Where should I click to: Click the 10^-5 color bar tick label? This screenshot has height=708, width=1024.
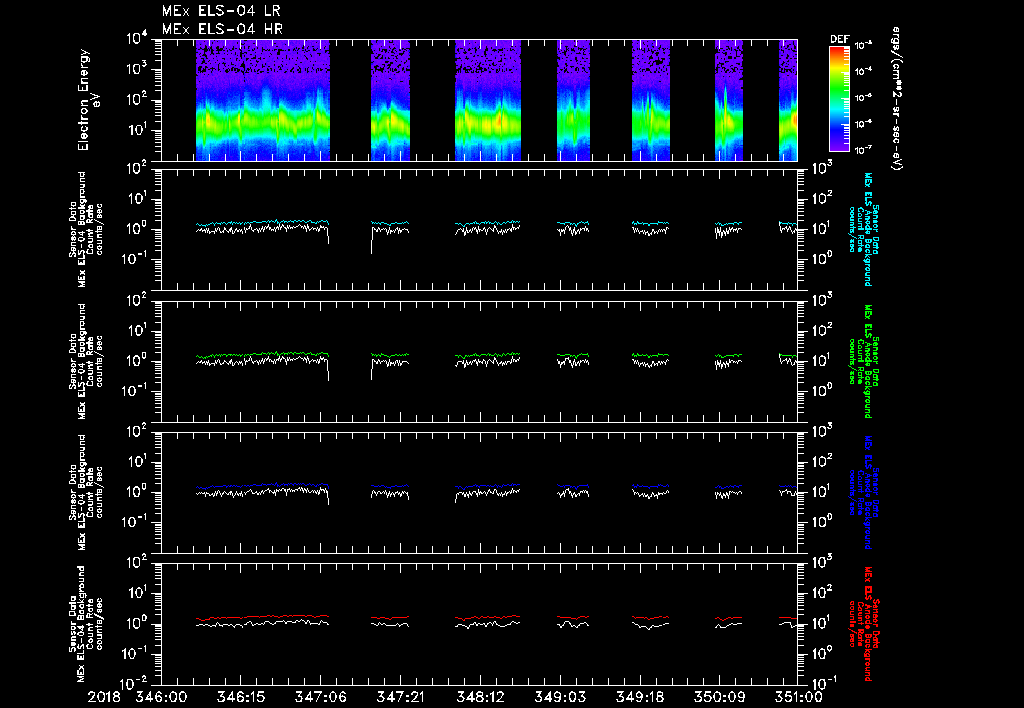click(x=864, y=98)
